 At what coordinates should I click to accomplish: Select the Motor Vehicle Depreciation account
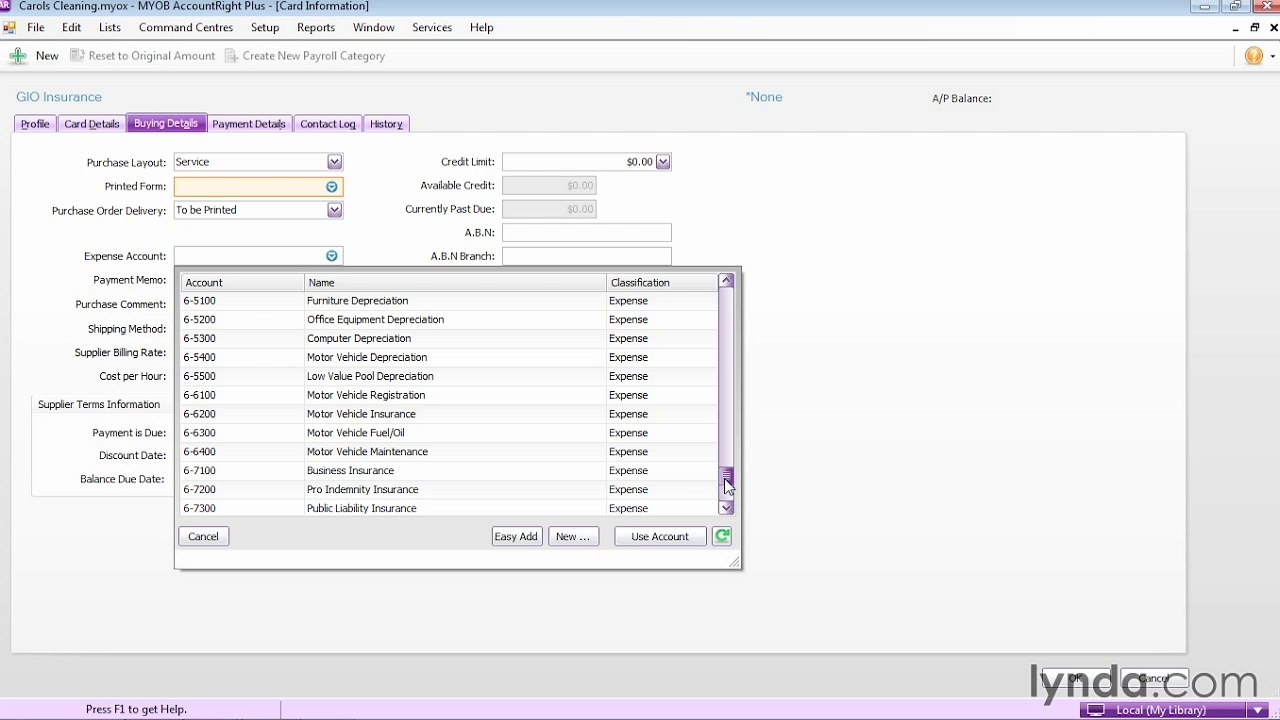click(x=449, y=358)
